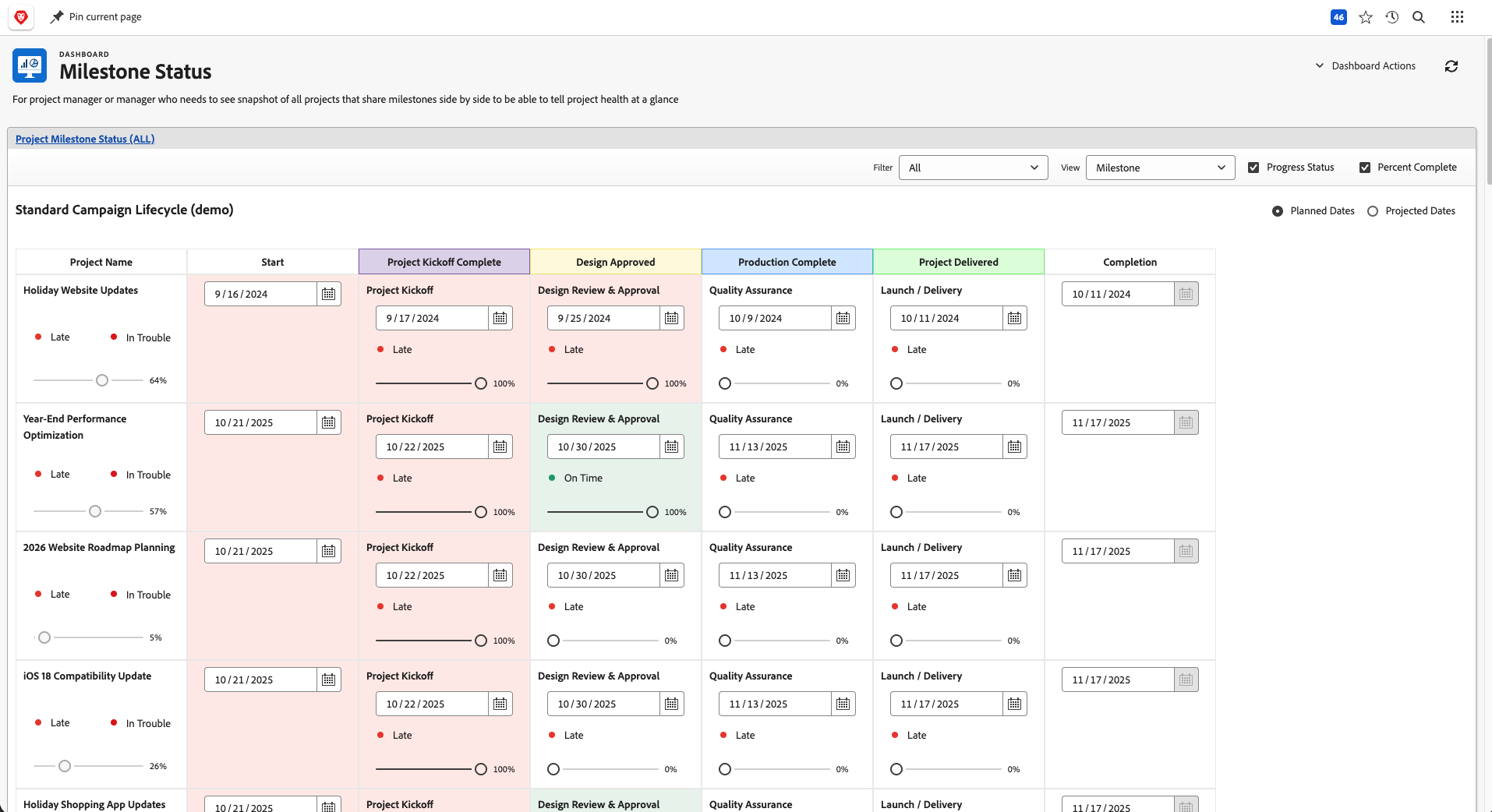Click the favorites star icon
Viewport: 1492px width, 812px height.
[1366, 17]
